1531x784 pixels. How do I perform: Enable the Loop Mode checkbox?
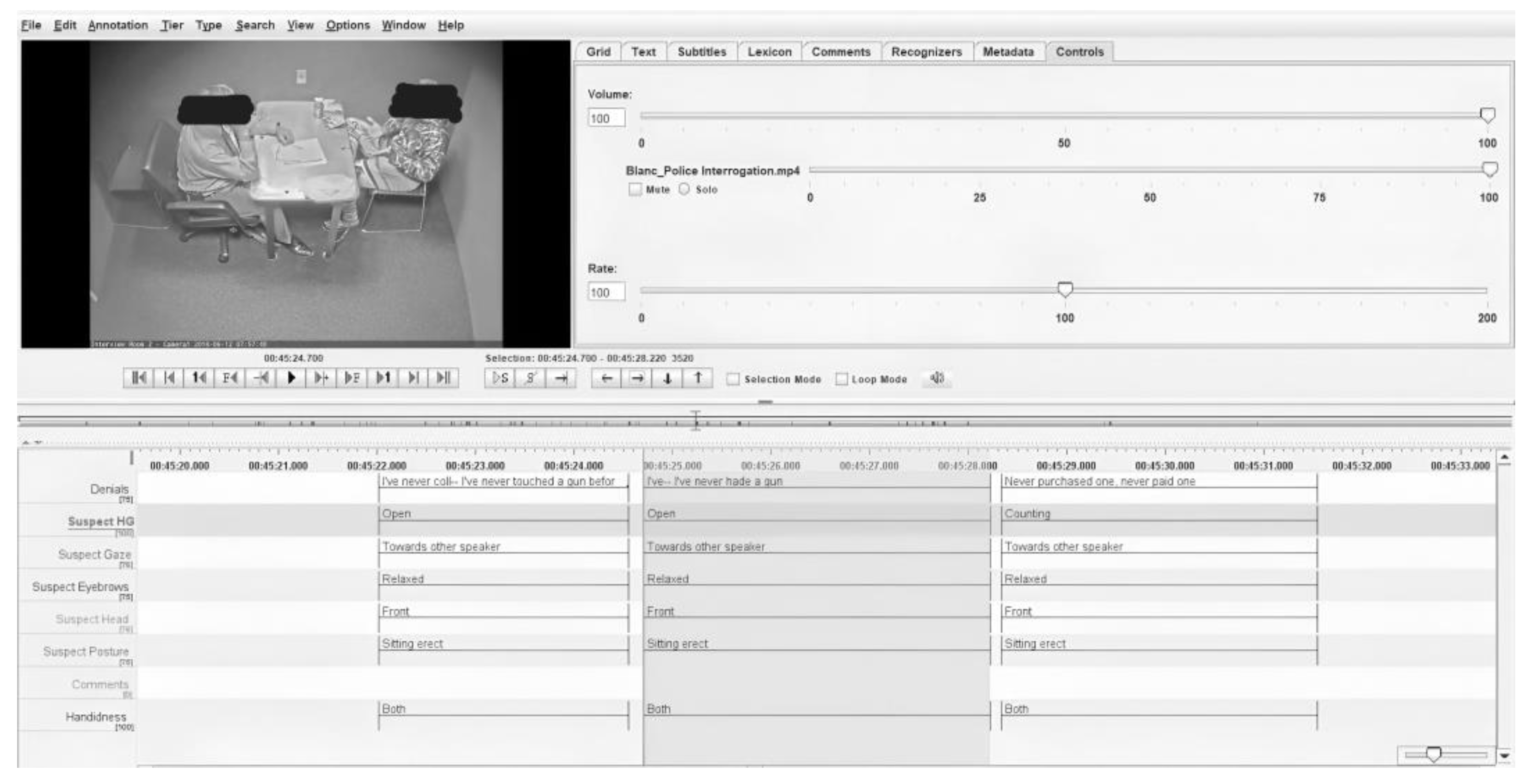pos(841,379)
